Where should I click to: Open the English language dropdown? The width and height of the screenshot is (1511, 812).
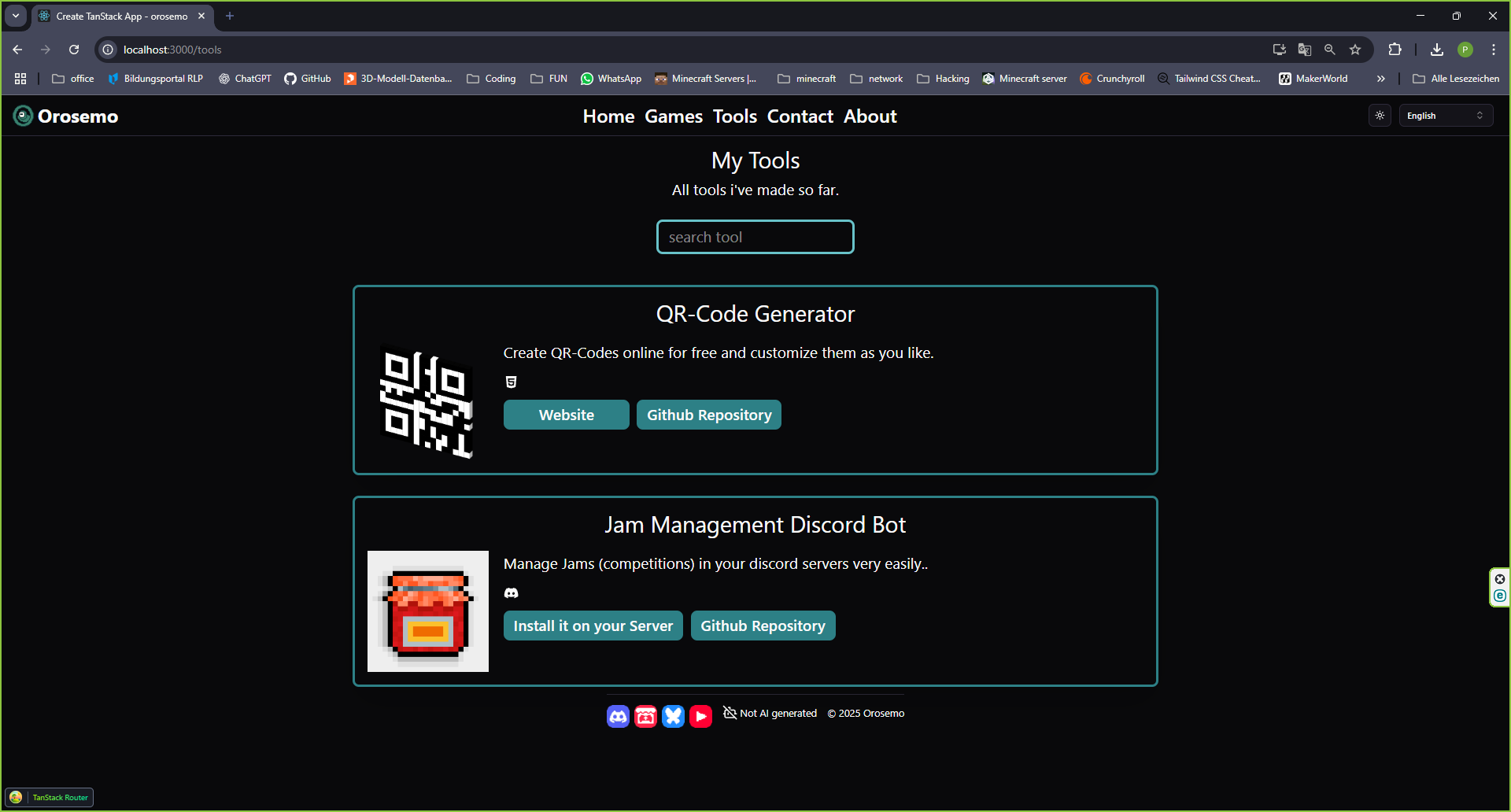(x=1445, y=116)
